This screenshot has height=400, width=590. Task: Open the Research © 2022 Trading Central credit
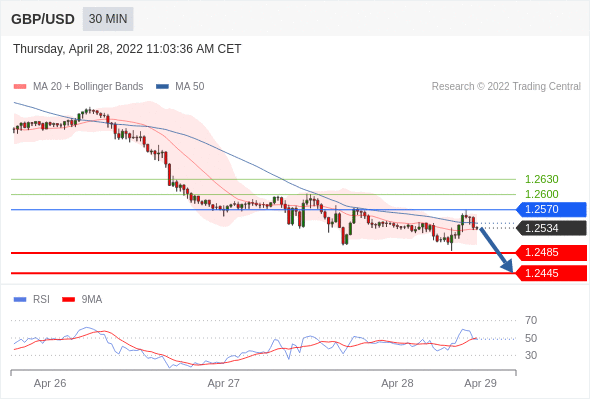(x=506, y=87)
